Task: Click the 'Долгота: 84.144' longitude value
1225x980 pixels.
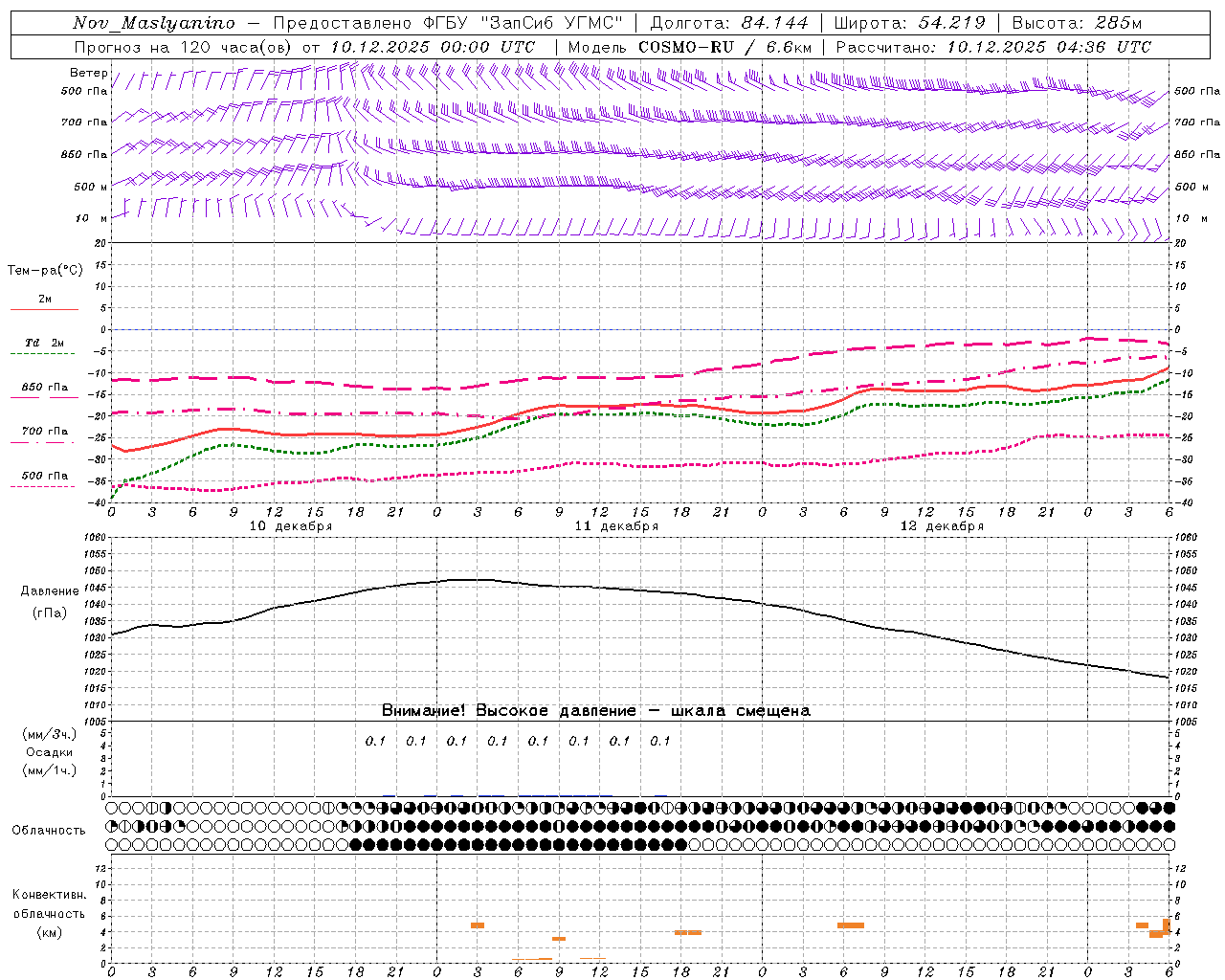Action: 729,23
